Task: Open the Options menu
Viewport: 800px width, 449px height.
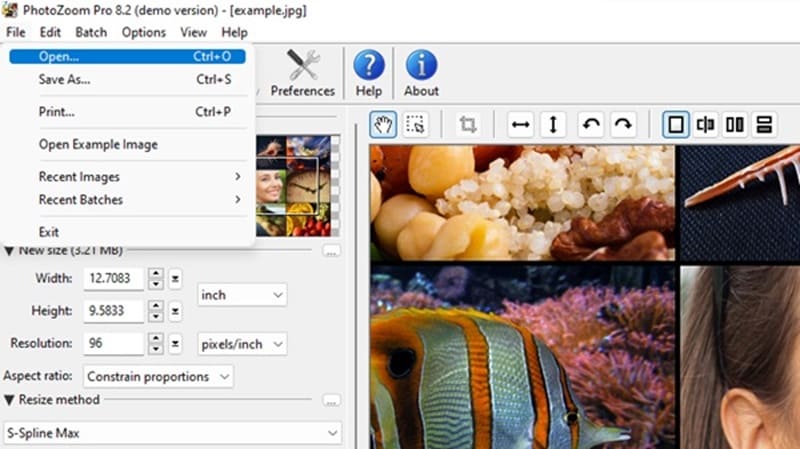Action: coord(143,32)
